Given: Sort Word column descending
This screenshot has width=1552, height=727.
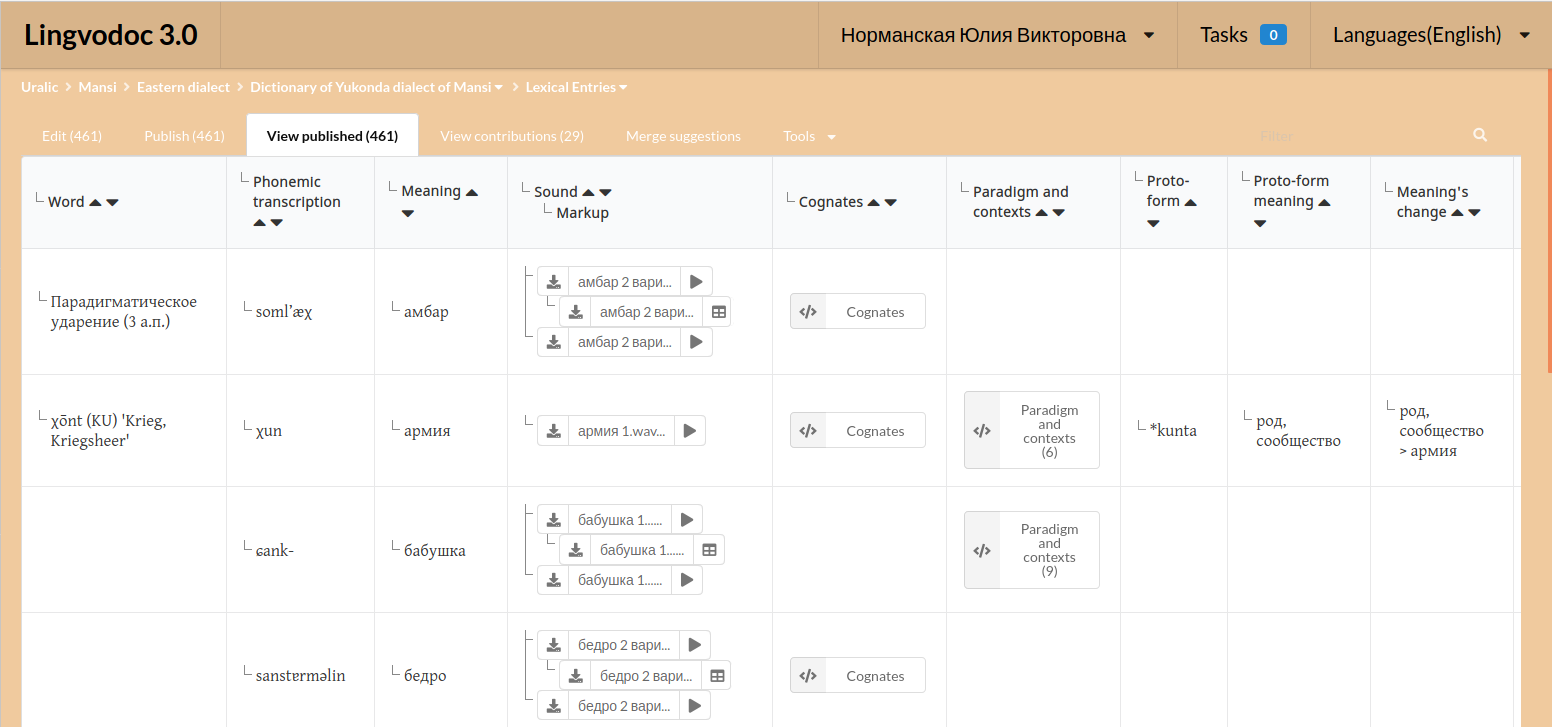Looking at the screenshot, I should 112,202.
